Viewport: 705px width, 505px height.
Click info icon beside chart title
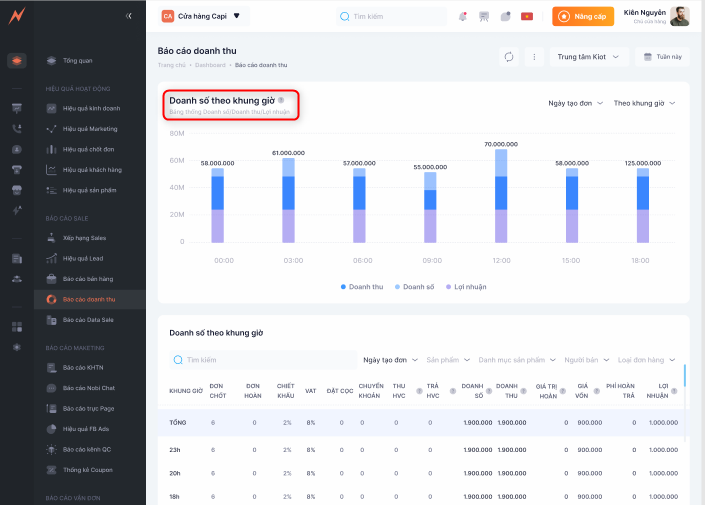point(281,101)
